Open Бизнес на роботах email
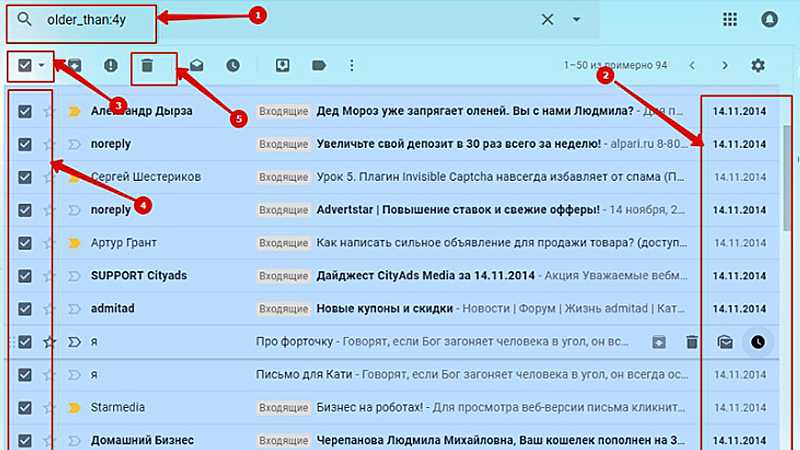Screen dimensions: 800x450 tap(369, 407)
